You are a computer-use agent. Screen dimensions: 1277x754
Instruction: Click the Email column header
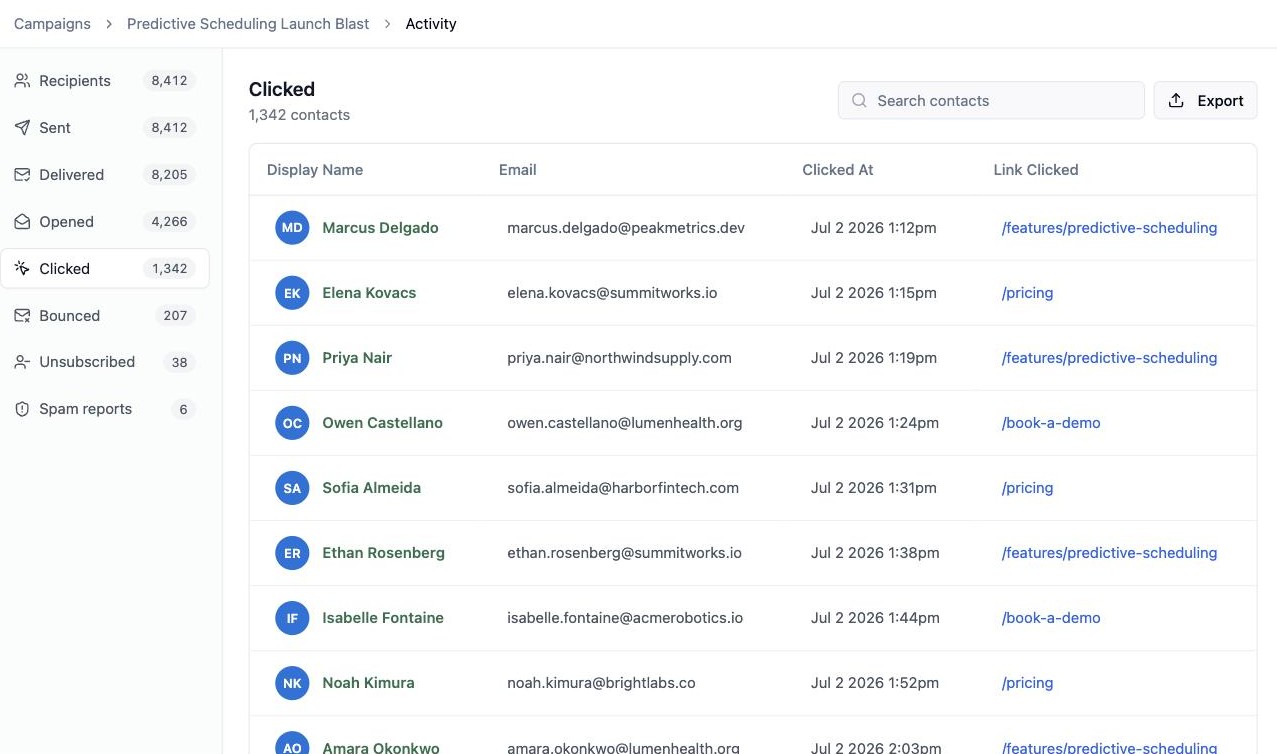(x=518, y=170)
